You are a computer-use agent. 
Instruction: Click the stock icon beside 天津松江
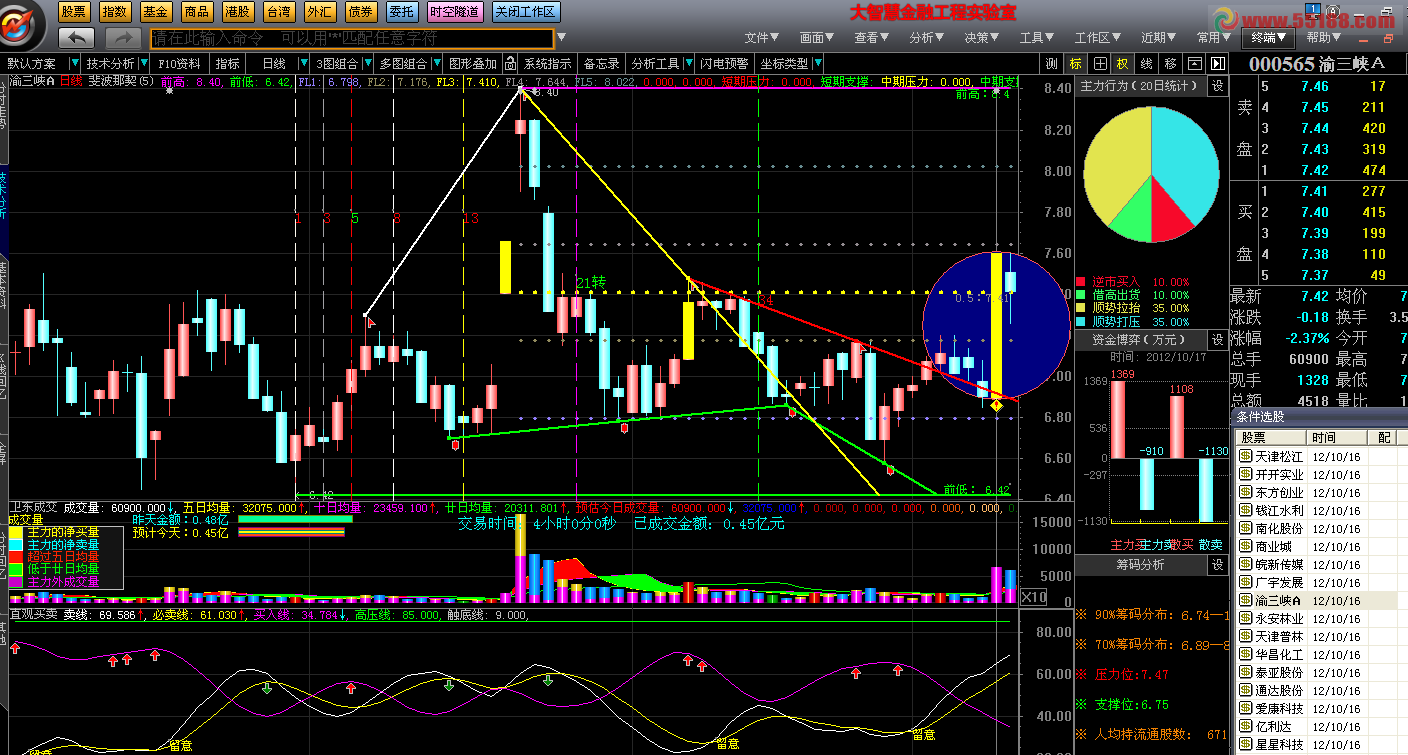pos(1245,456)
